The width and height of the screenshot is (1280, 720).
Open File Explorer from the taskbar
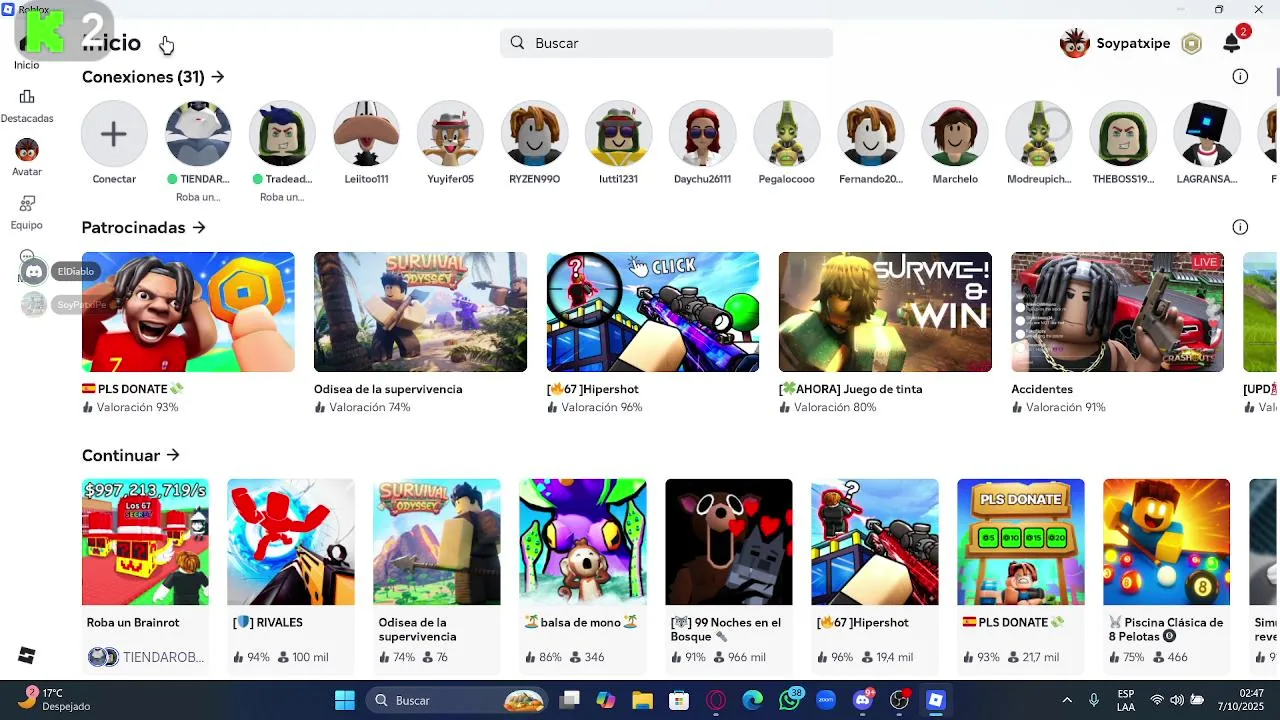pyautogui.click(x=642, y=700)
